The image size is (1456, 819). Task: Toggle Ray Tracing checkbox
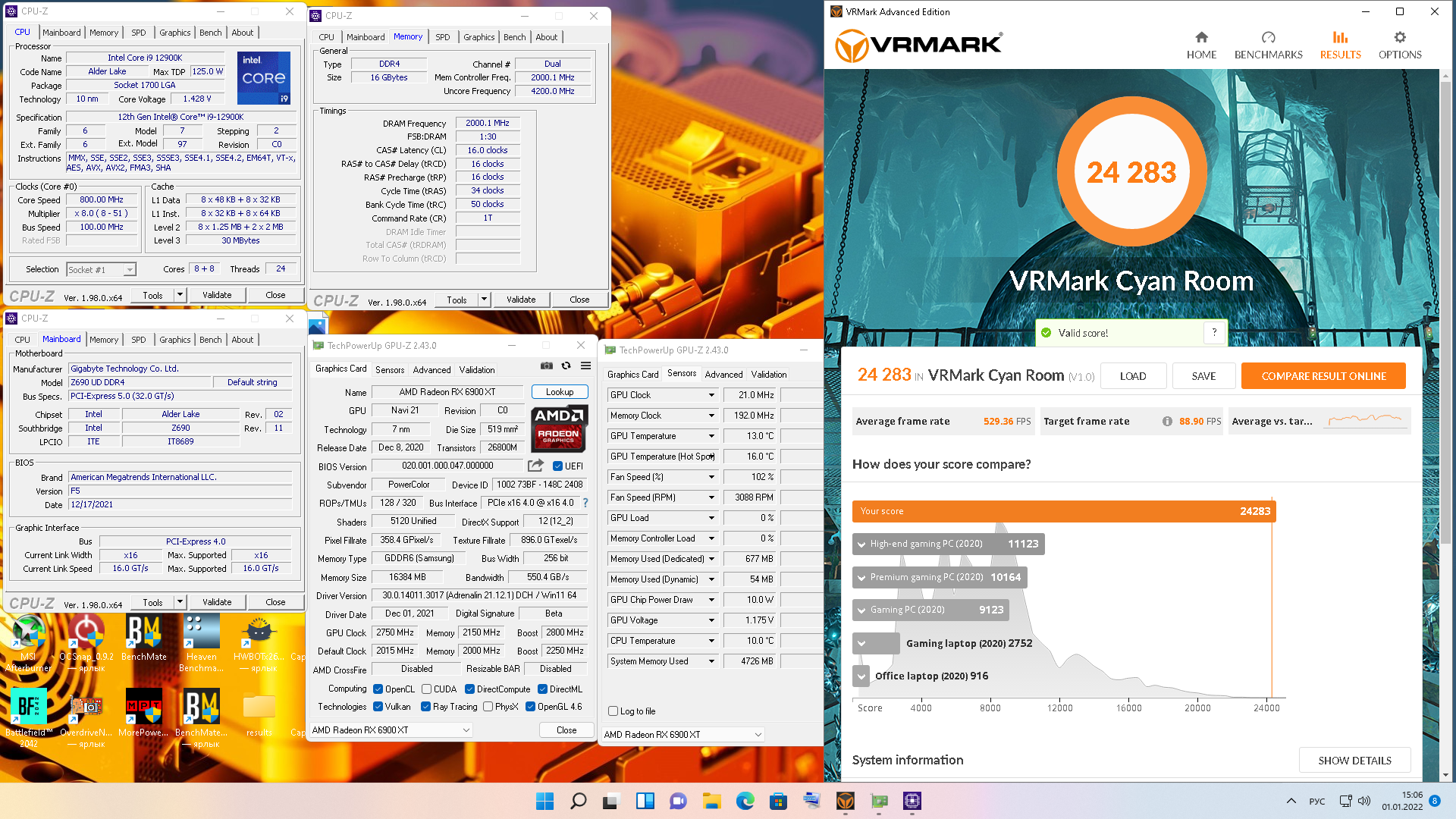coord(425,707)
